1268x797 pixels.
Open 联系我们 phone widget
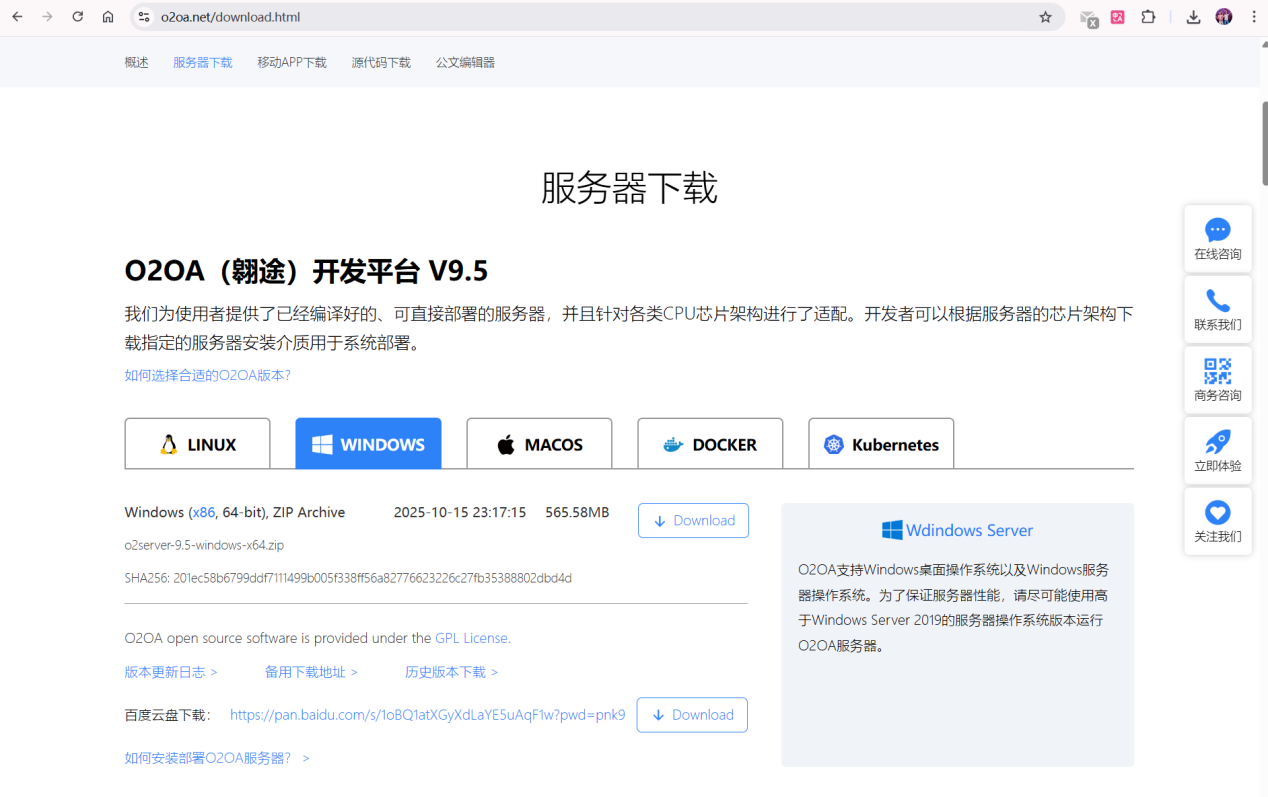(x=1217, y=310)
